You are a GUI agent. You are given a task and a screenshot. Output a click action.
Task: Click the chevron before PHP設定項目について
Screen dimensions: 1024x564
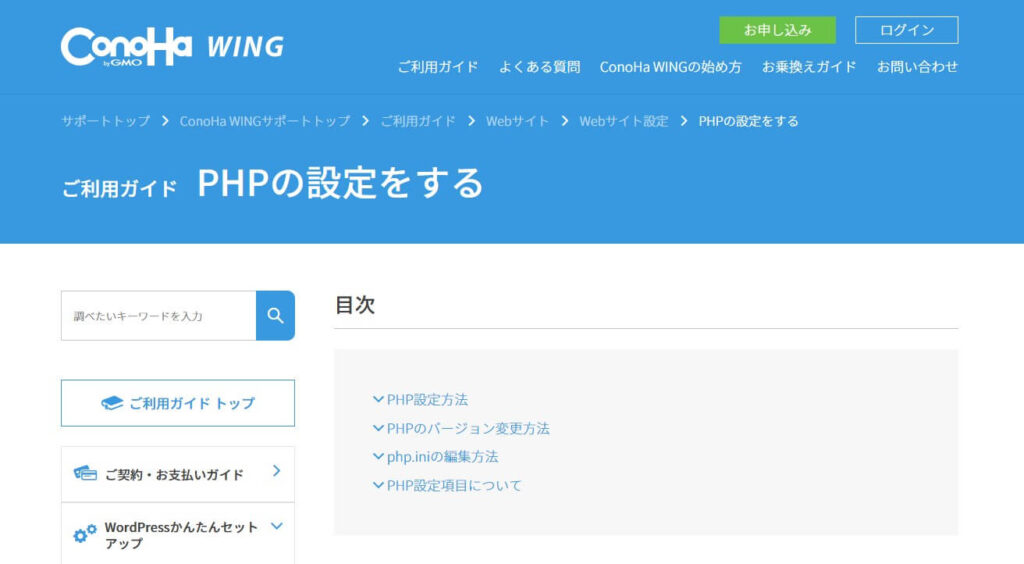(x=378, y=485)
